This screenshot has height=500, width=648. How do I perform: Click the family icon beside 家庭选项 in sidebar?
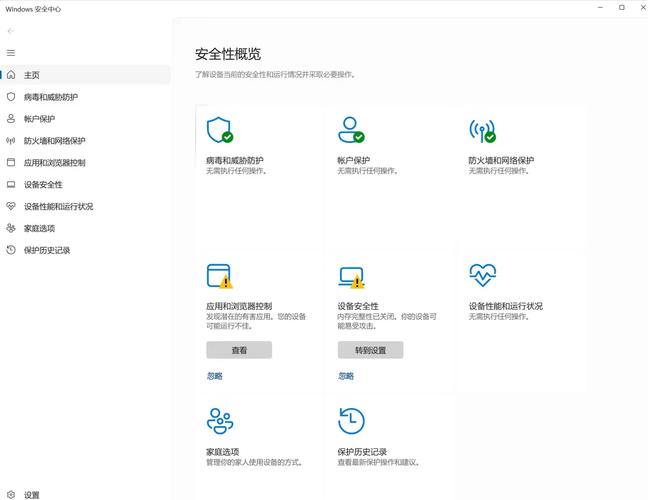click(x=11, y=228)
